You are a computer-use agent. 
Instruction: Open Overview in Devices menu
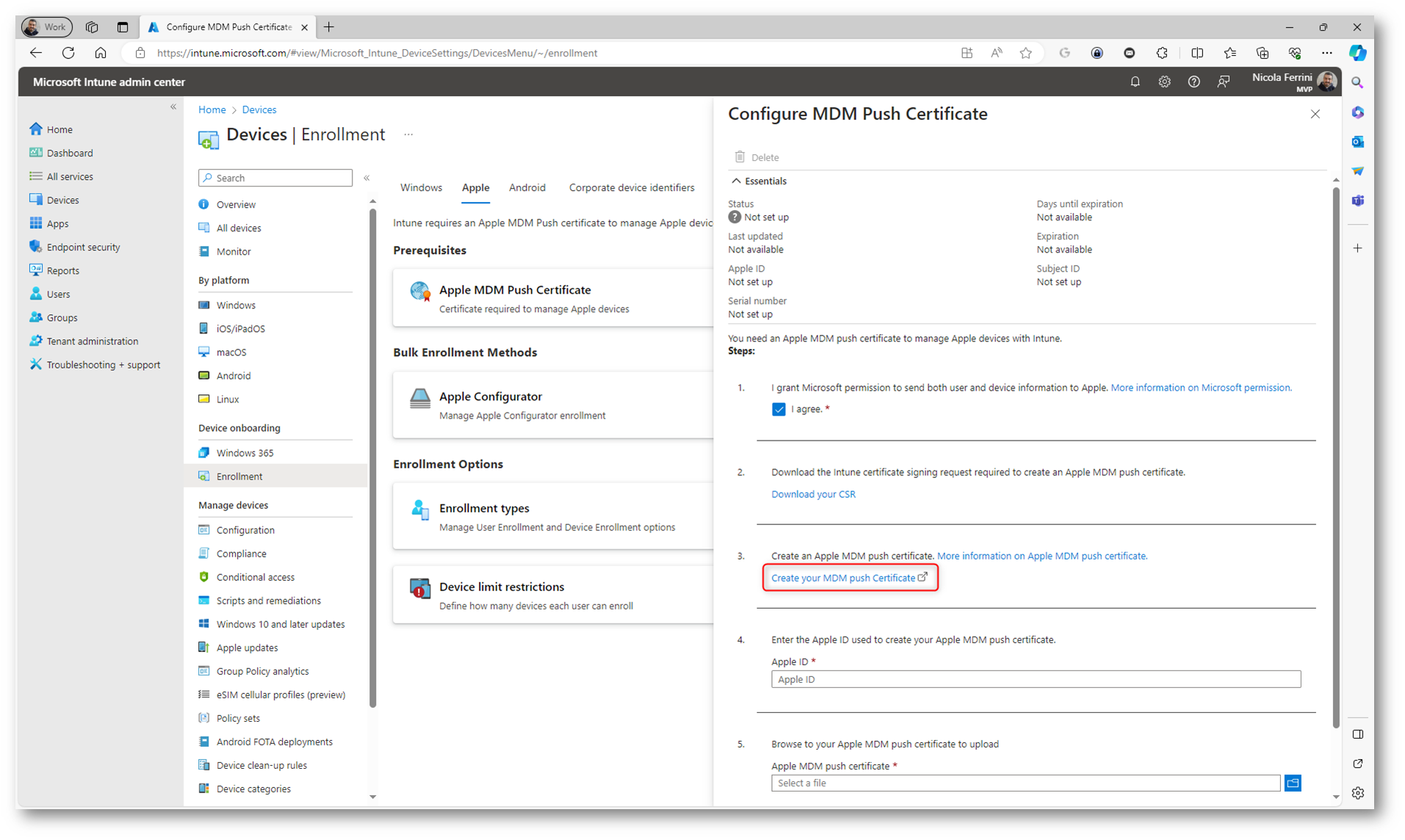(x=236, y=204)
